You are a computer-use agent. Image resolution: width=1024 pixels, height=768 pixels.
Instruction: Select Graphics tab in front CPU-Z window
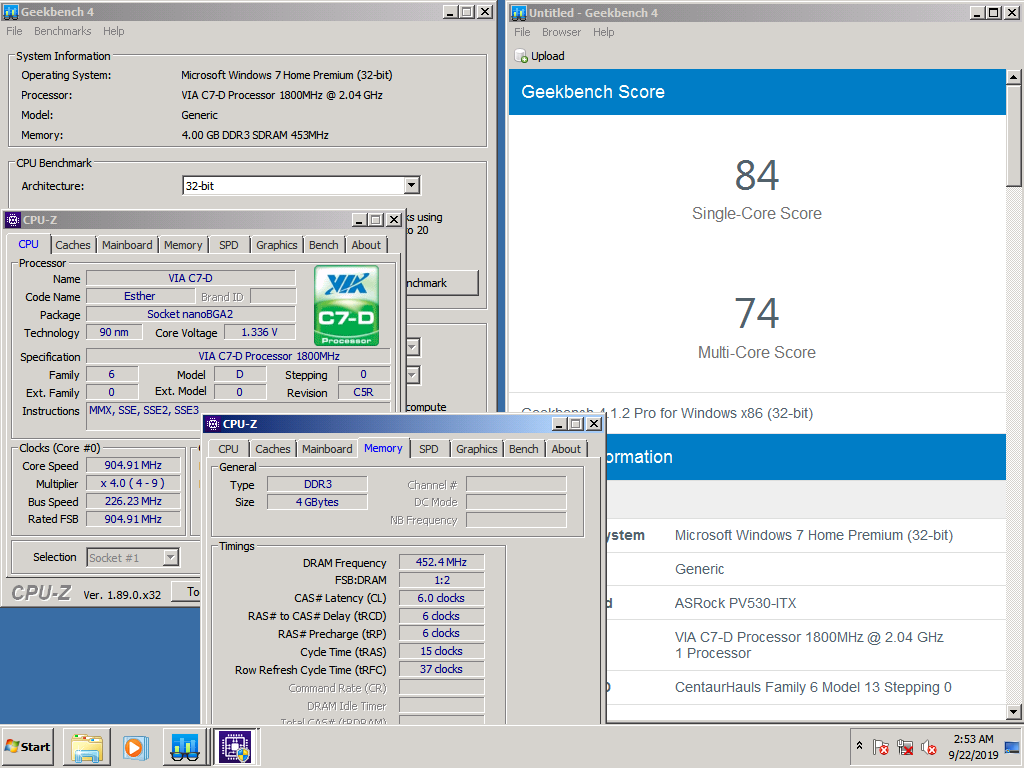tap(477, 449)
